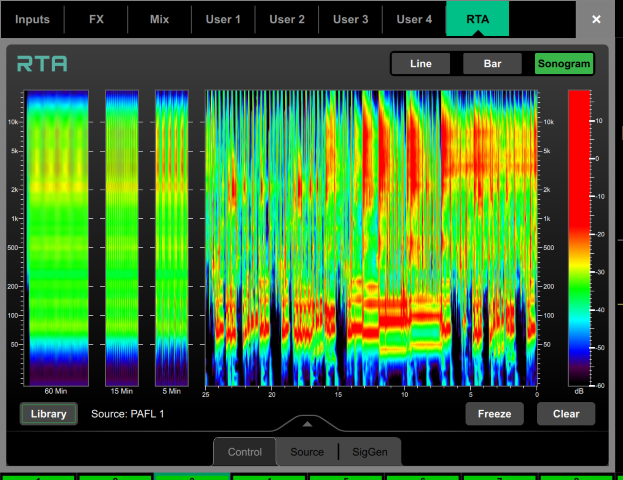Image resolution: width=623 pixels, height=480 pixels.
Task: Go to the Mix tab
Action: (159, 19)
